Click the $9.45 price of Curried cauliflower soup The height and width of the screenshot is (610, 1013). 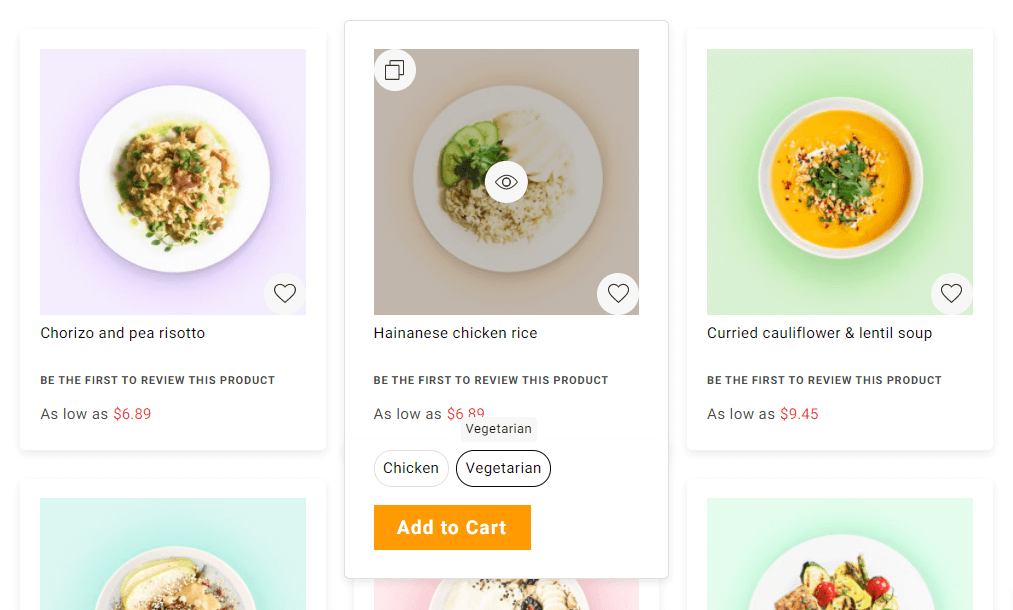pyautogui.click(x=799, y=414)
